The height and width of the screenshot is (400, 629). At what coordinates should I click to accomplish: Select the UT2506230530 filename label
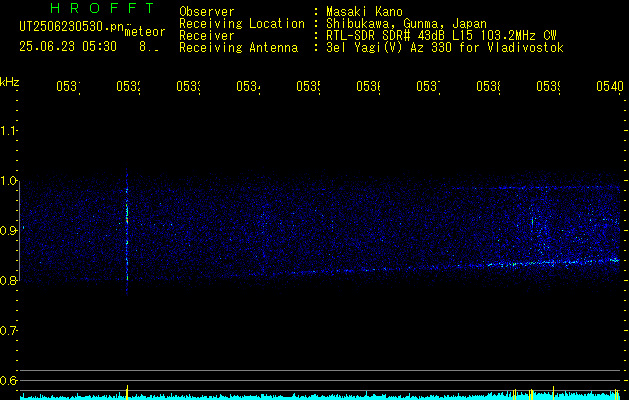[72, 26]
